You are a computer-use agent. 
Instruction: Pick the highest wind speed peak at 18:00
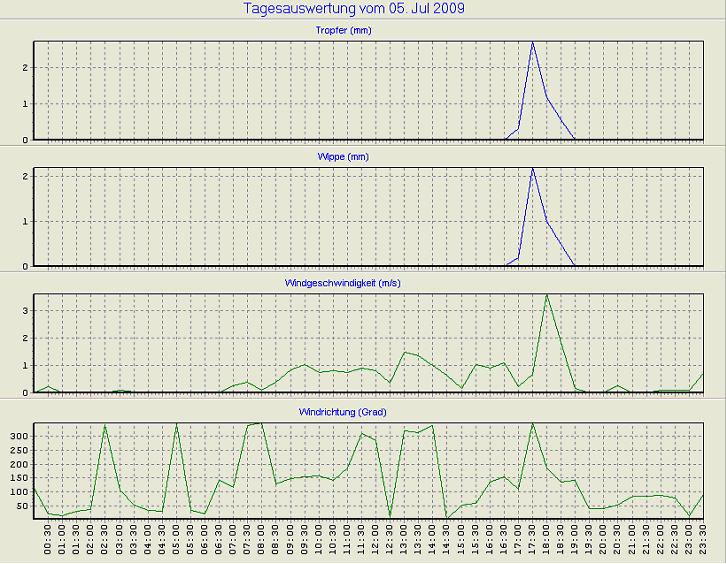[x=546, y=295]
